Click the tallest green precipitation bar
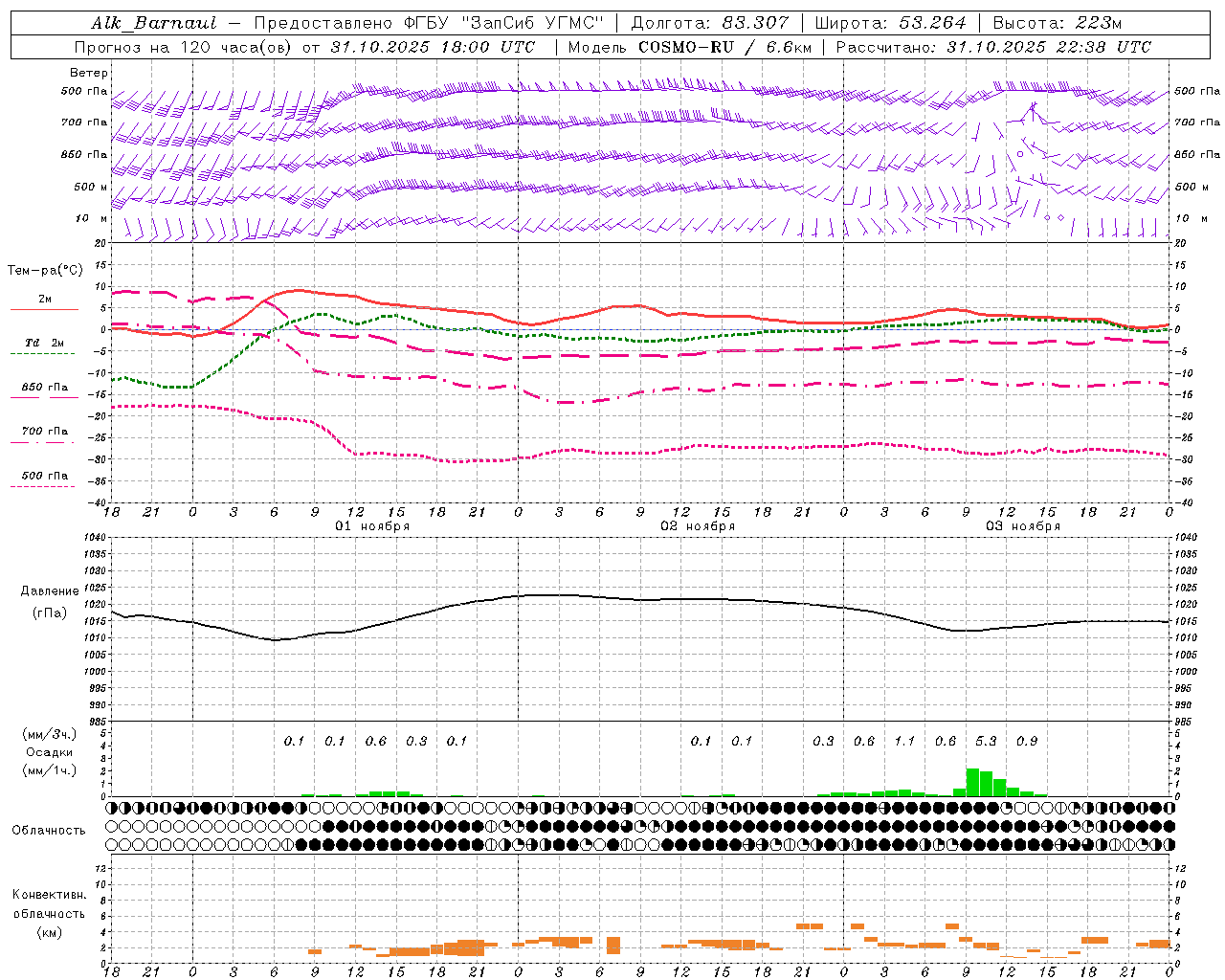 click(x=972, y=782)
